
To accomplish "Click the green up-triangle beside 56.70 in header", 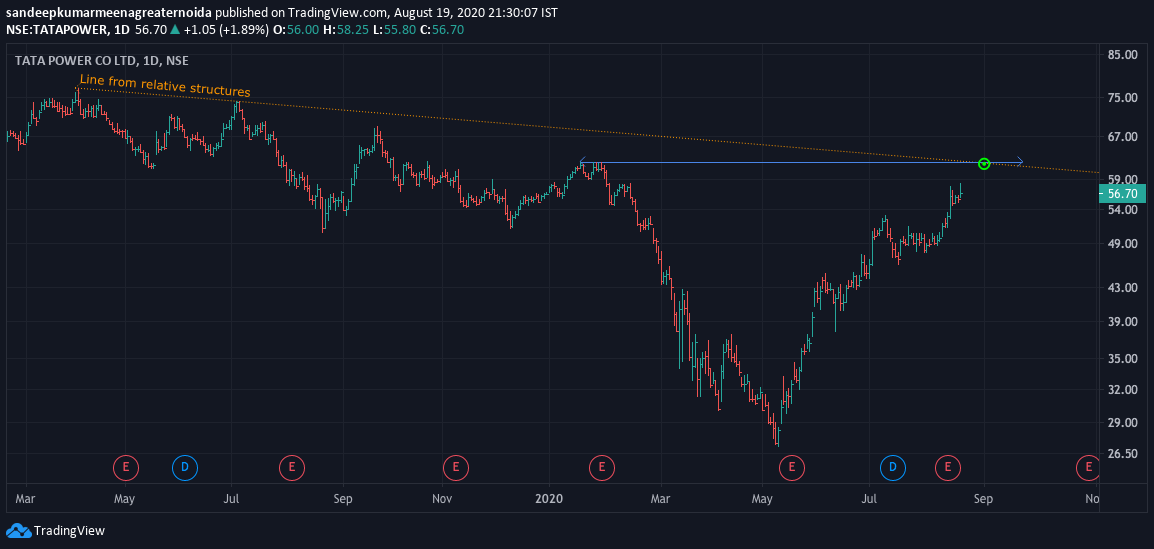I will tap(174, 29).
